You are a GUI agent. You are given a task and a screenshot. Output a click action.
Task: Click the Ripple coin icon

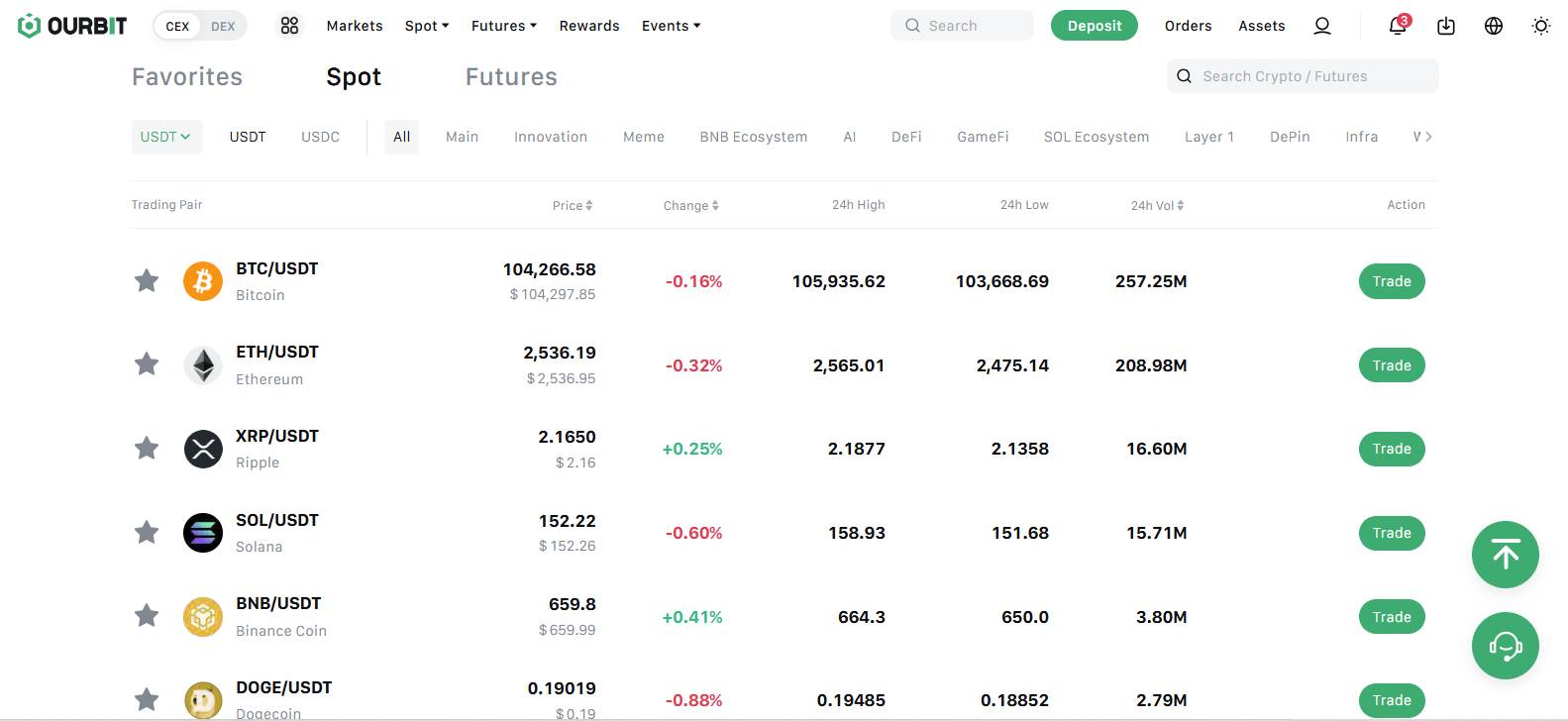(203, 449)
